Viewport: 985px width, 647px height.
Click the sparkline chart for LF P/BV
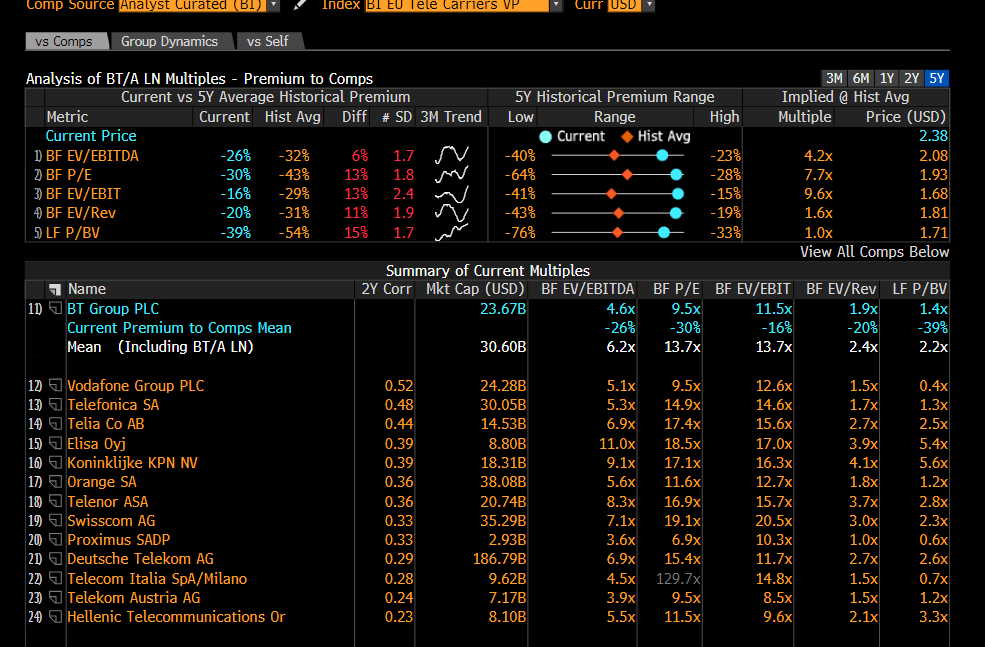452,232
